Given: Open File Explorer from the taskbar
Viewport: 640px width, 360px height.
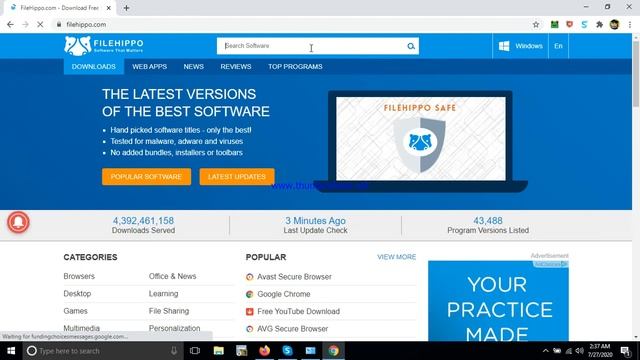Looking at the screenshot, I should [219, 351].
